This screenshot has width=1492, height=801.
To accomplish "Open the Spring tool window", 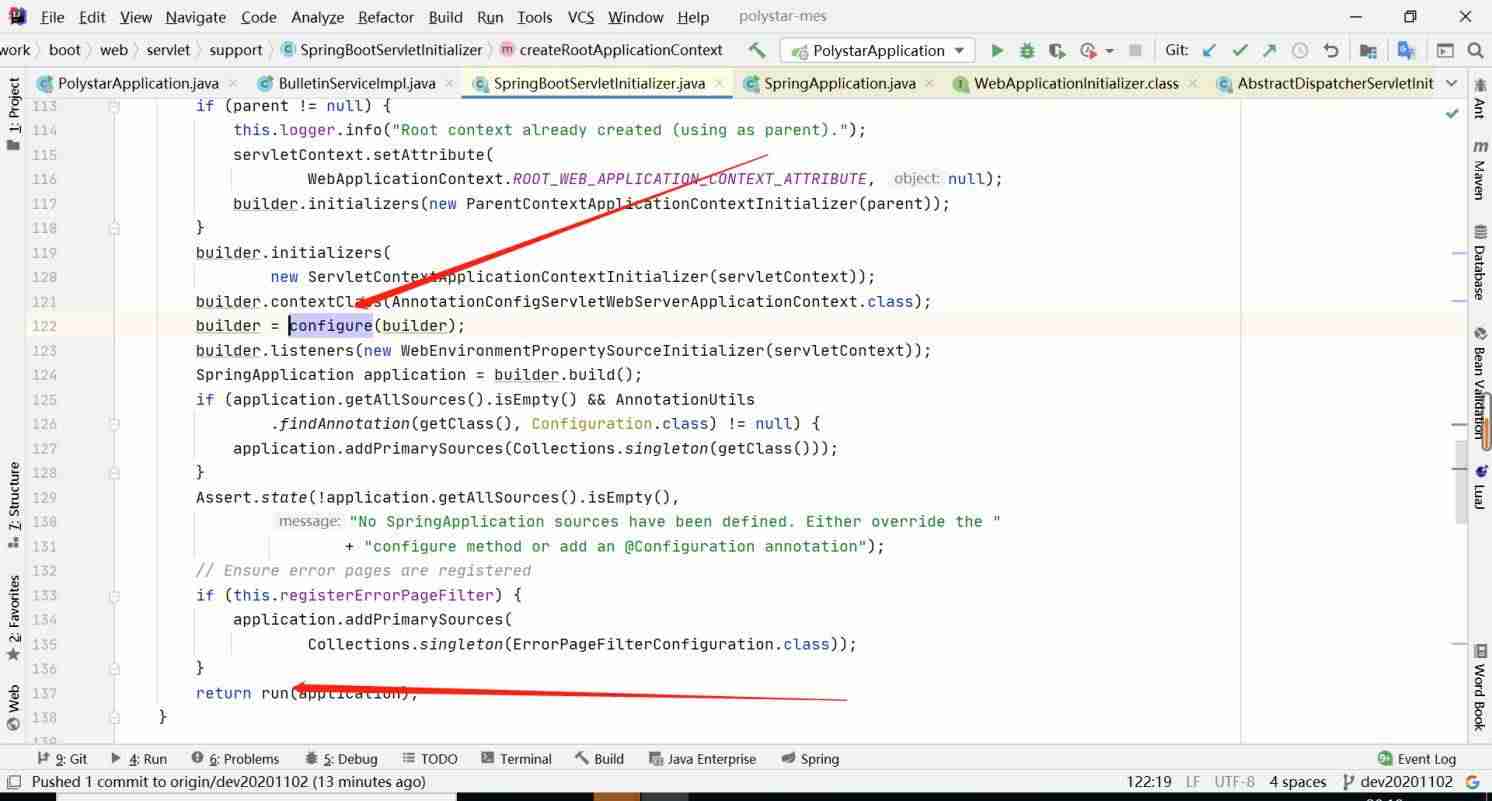I will click(x=810, y=758).
